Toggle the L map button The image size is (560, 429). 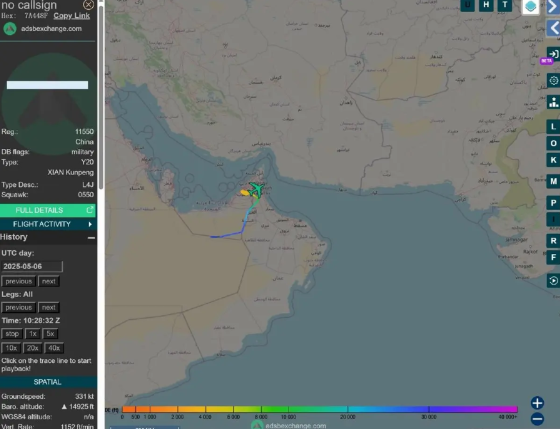[553, 127]
